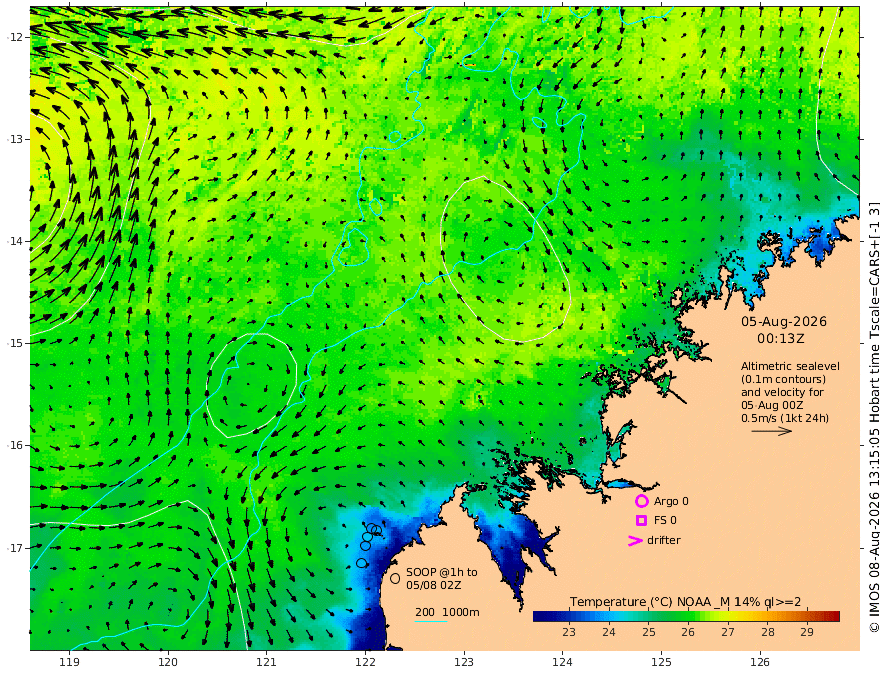Click the colorbar tick label 23
This screenshot has width=880, height=680.
569,632
